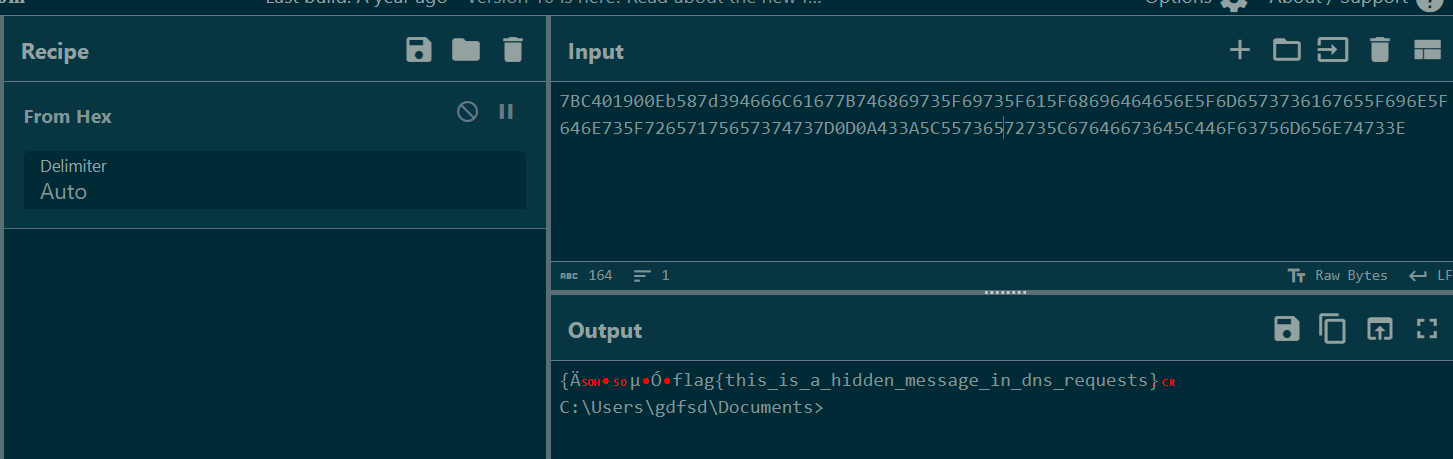Save the current recipe
The width and height of the screenshot is (1453, 459).
[x=419, y=50]
